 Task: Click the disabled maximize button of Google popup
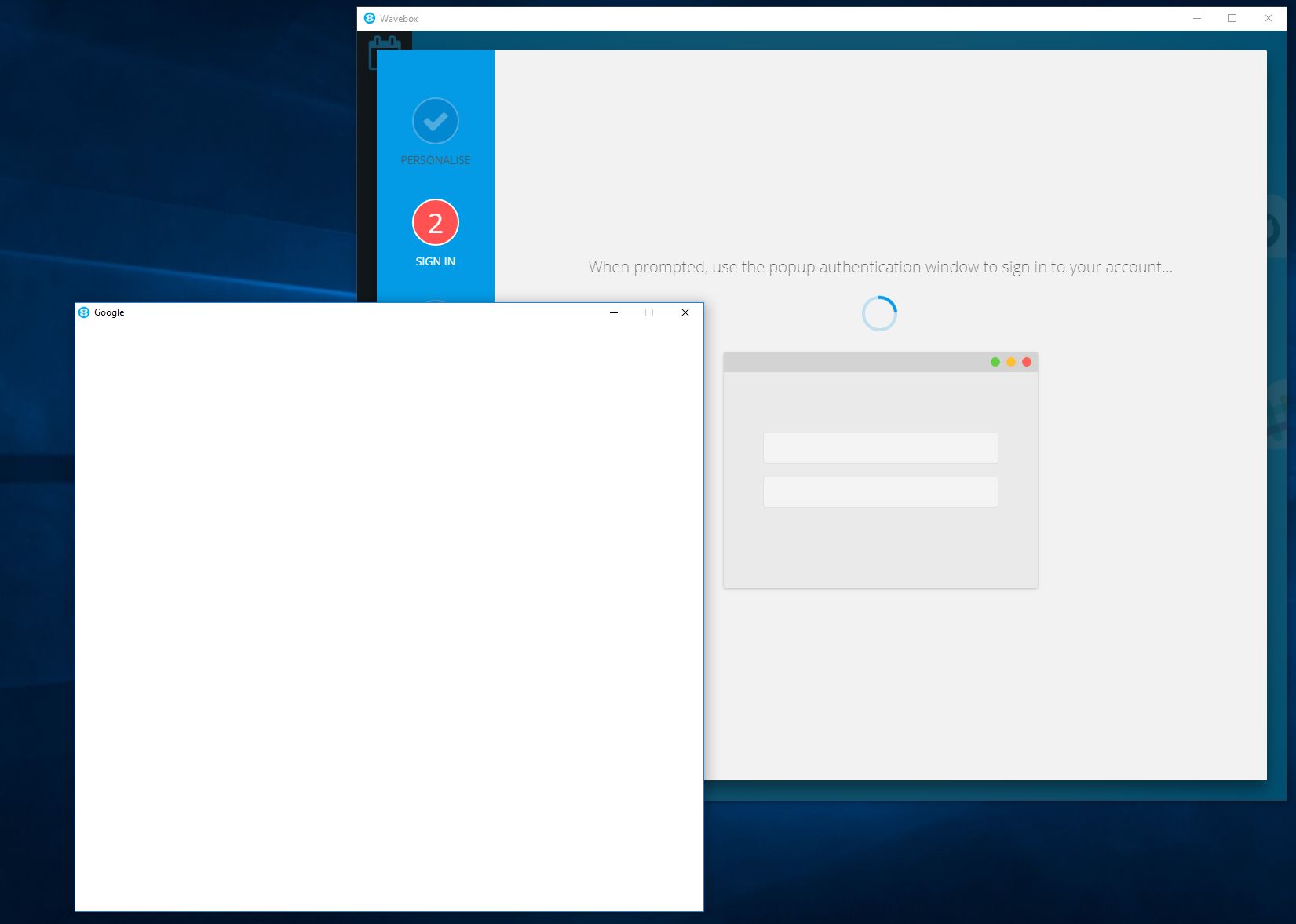[649, 312]
